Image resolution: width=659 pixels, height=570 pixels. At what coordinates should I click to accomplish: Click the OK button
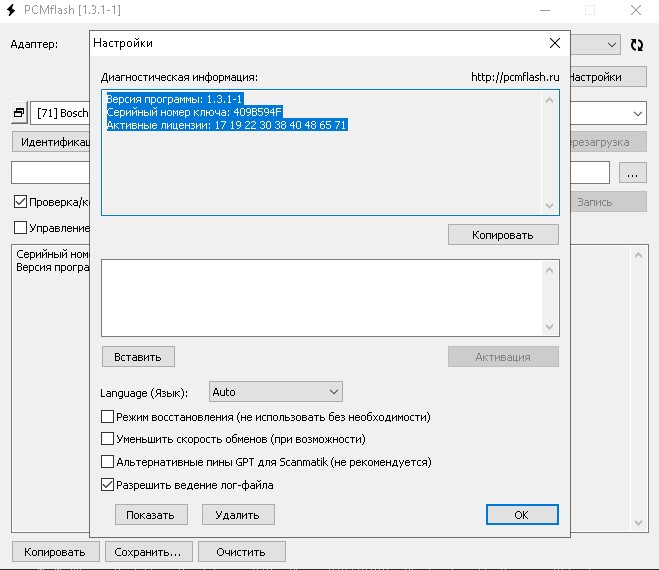pyautogui.click(x=522, y=515)
